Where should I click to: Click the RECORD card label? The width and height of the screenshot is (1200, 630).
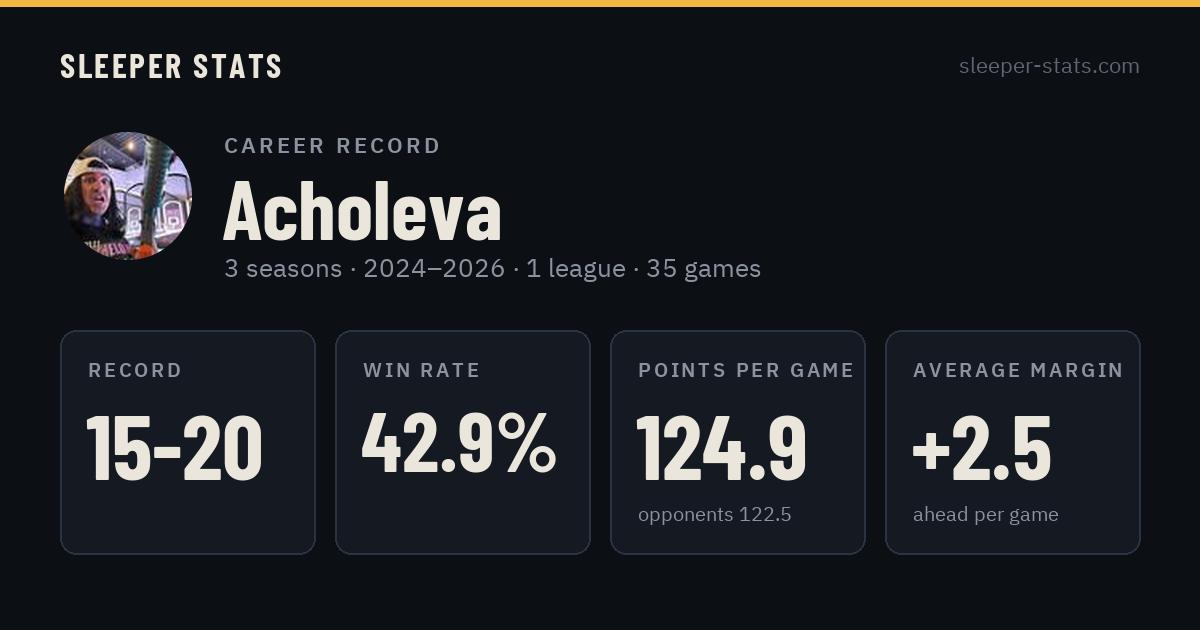[x=135, y=371]
